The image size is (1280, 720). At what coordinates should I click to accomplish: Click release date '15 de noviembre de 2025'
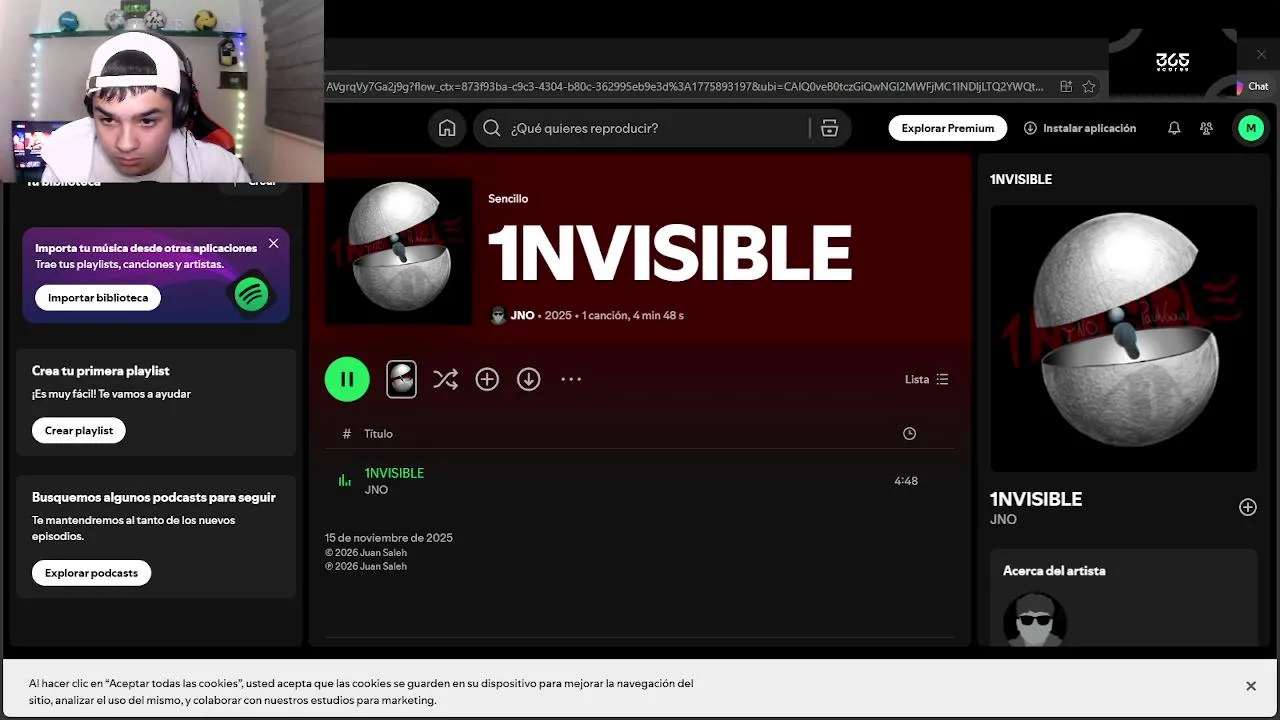click(389, 538)
